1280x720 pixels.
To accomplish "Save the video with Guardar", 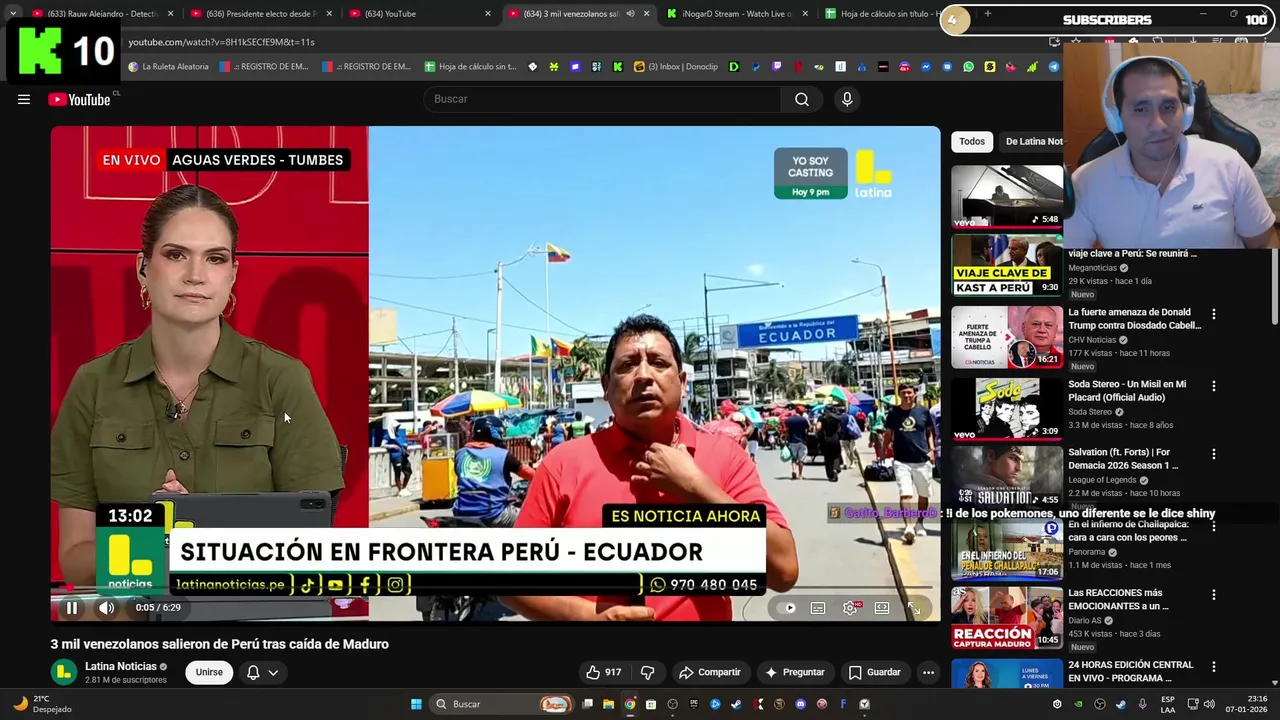I will click(x=874, y=672).
